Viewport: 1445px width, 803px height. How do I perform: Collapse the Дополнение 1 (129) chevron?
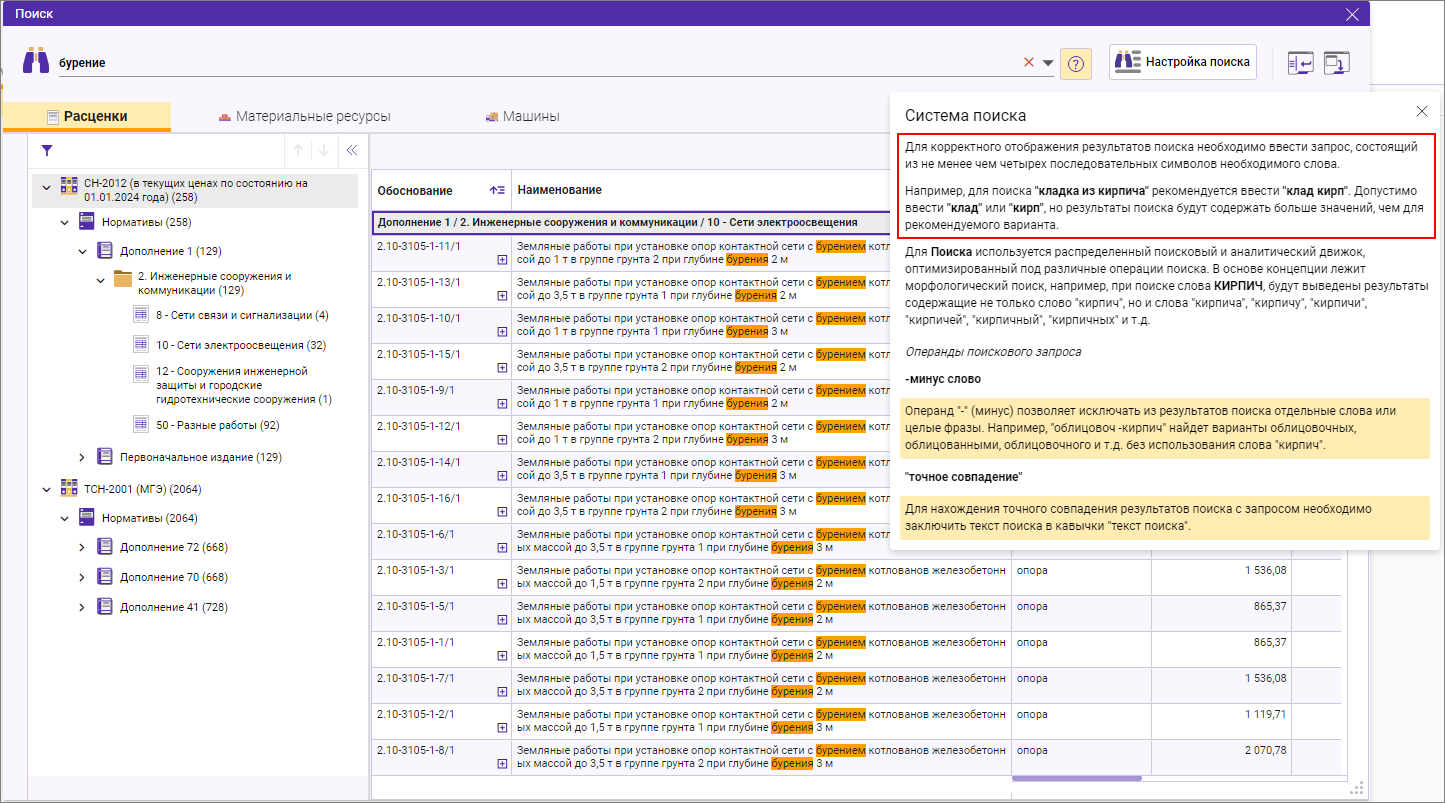pyautogui.click(x=82, y=251)
